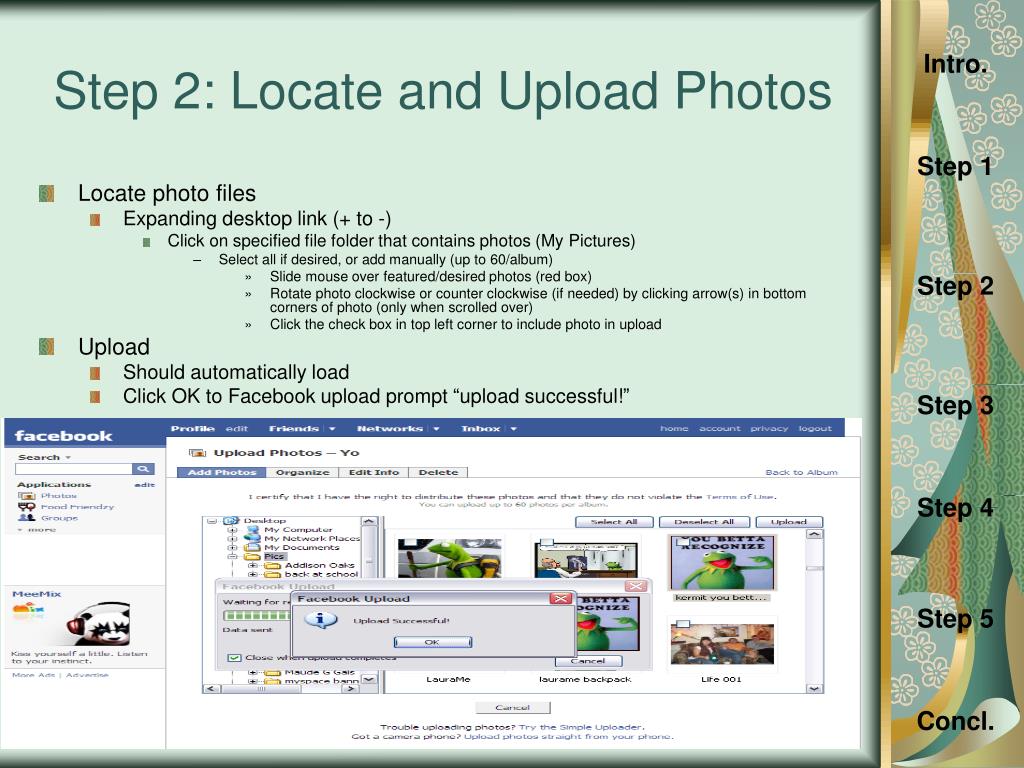Screen dimensions: 1024x768
Task: Click the MeeMix orange logo
Action: (x=28, y=611)
